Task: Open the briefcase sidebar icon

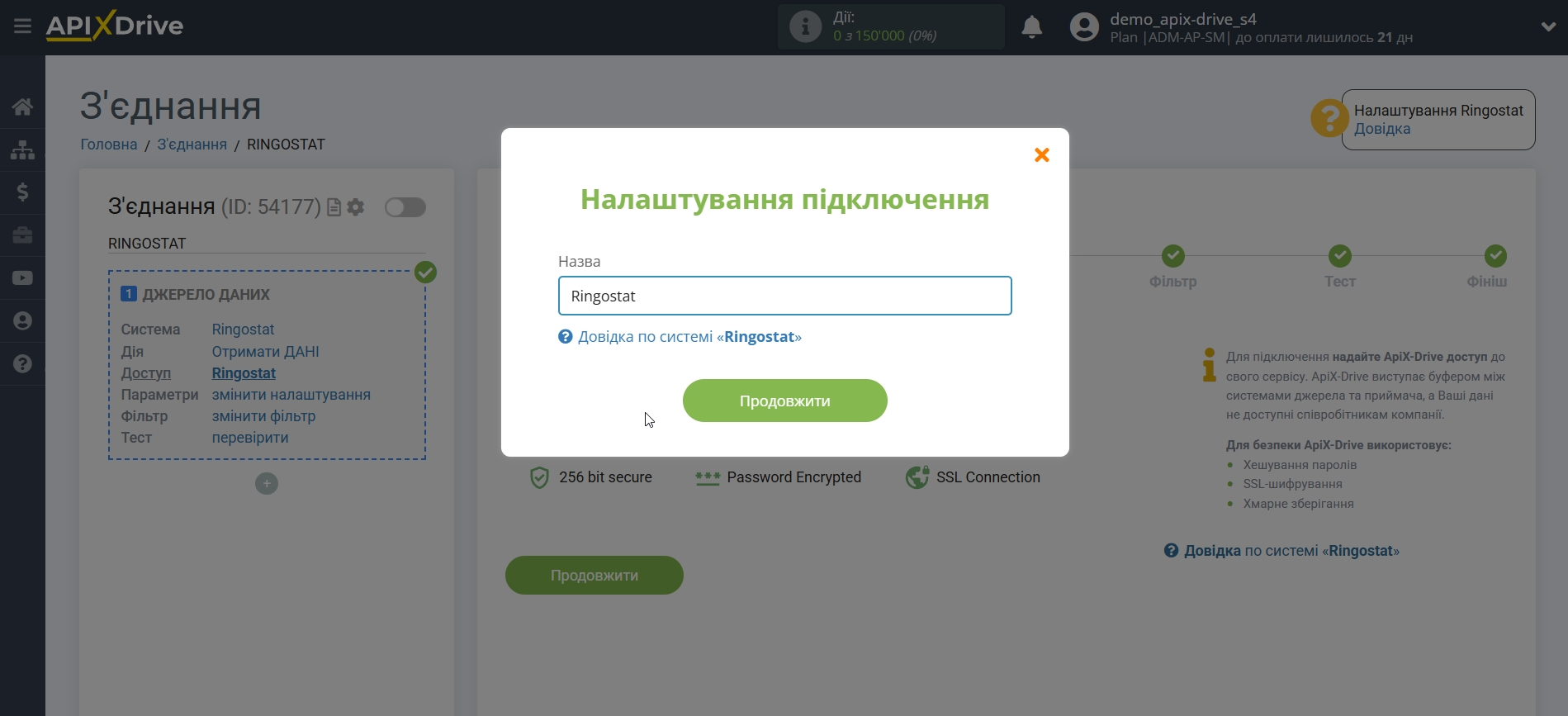Action: point(22,235)
